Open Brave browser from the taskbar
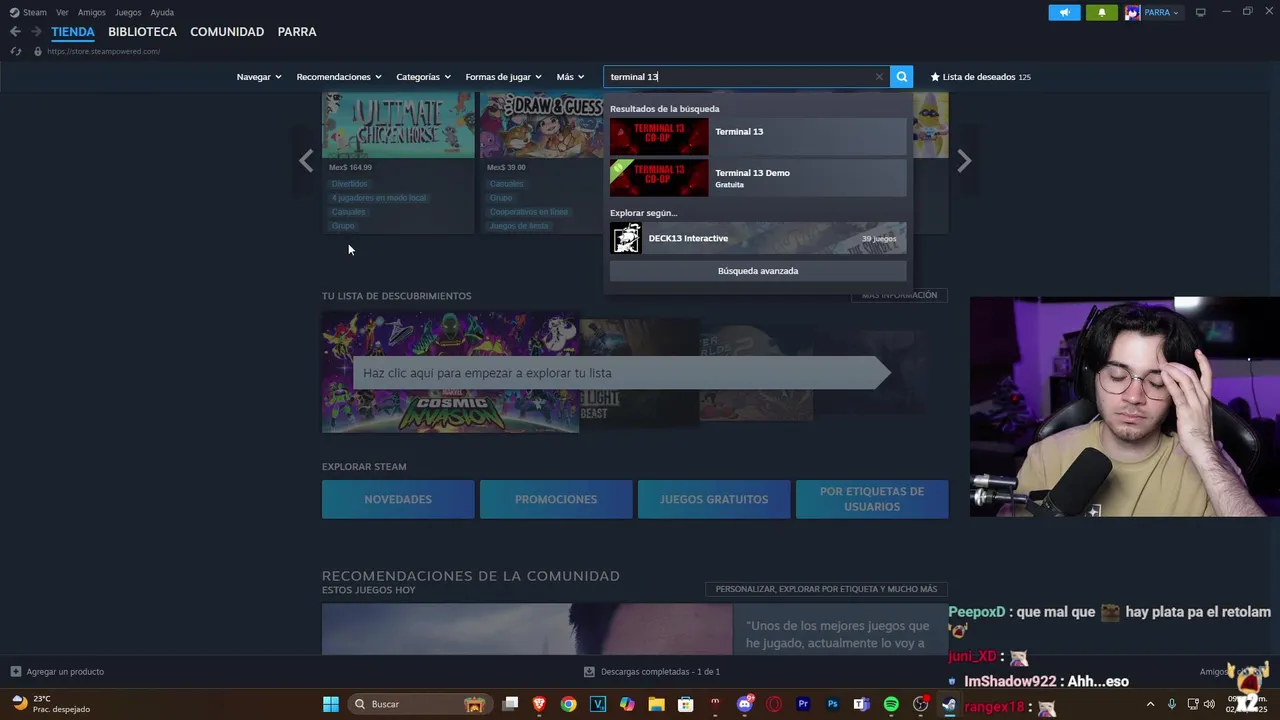Image resolution: width=1280 pixels, height=720 pixels. pyautogui.click(x=539, y=704)
